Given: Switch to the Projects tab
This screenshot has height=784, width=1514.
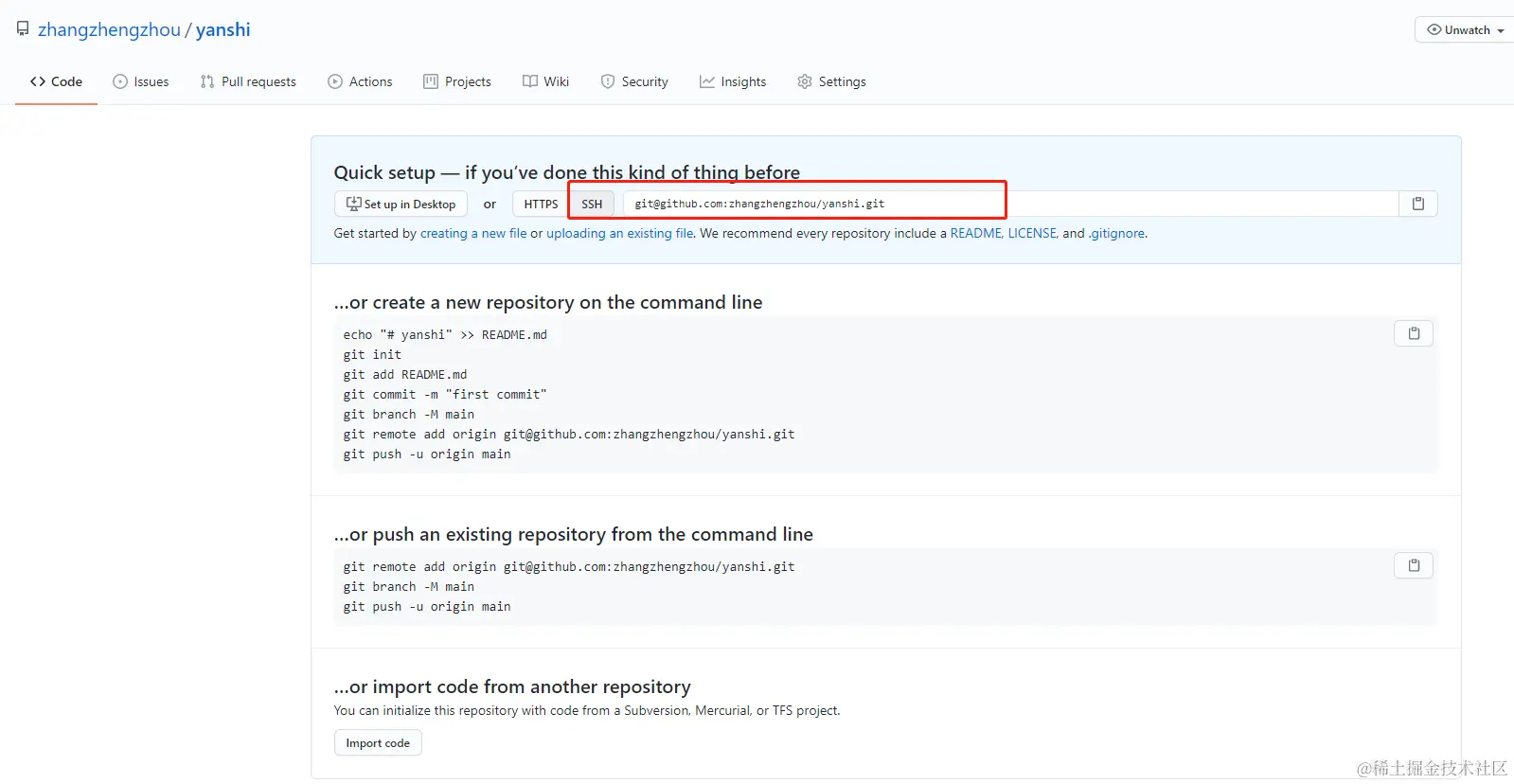Looking at the screenshot, I should (457, 81).
